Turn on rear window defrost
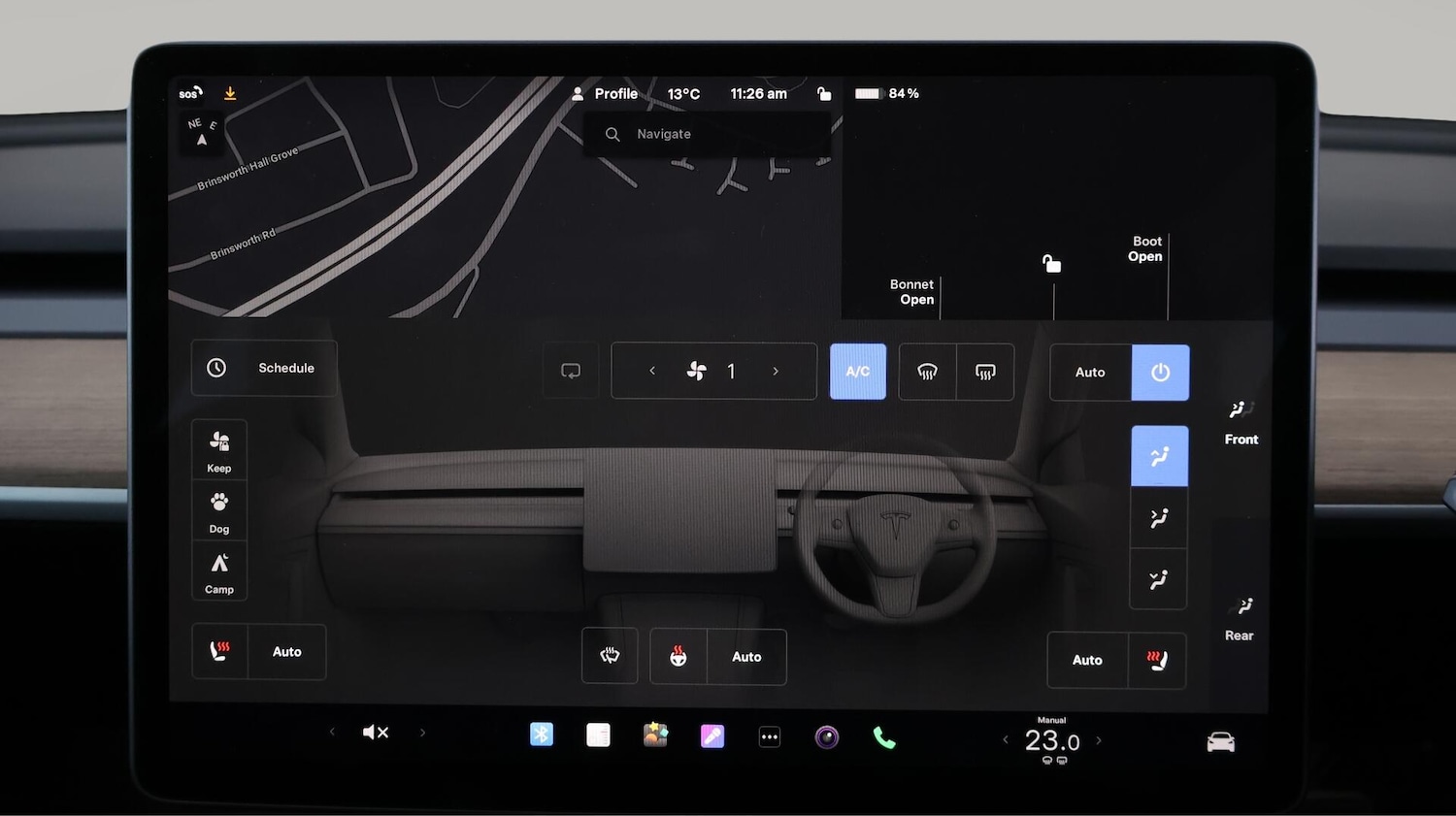This screenshot has height=816, width=1456. click(x=985, y=372)
